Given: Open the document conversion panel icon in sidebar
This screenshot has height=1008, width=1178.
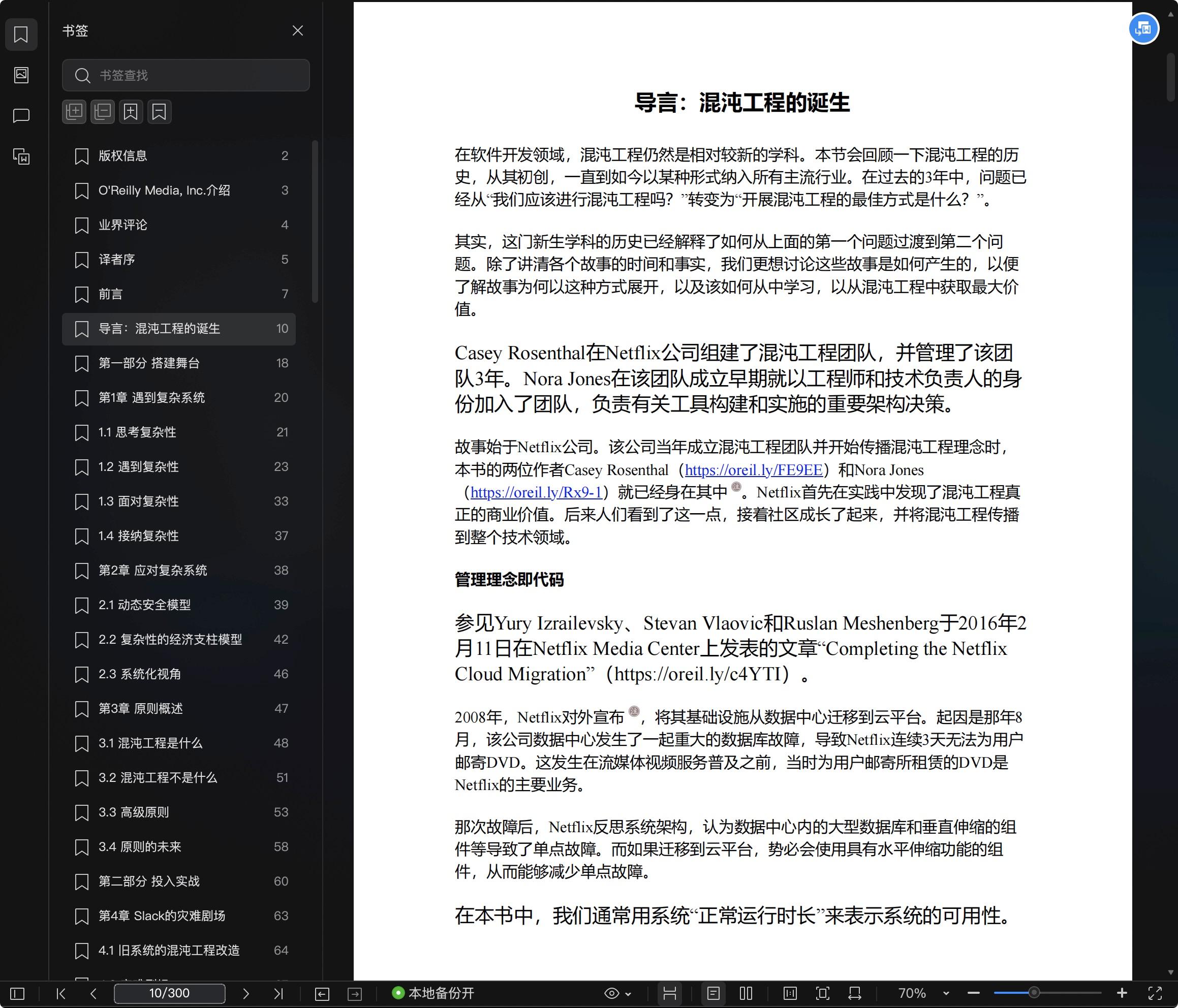Looking at the screenshot, I should pos(21,156).
